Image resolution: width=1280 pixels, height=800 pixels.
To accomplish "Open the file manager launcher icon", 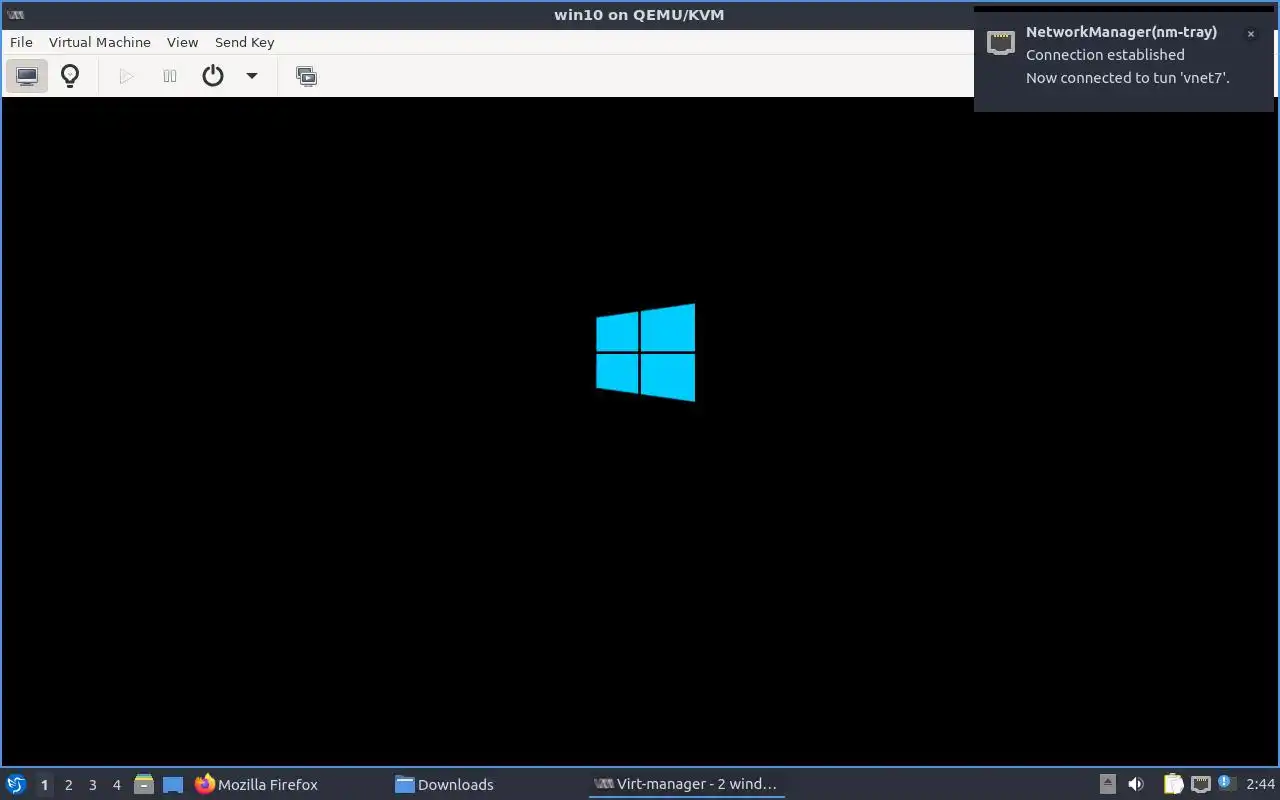I will [144, 785].
